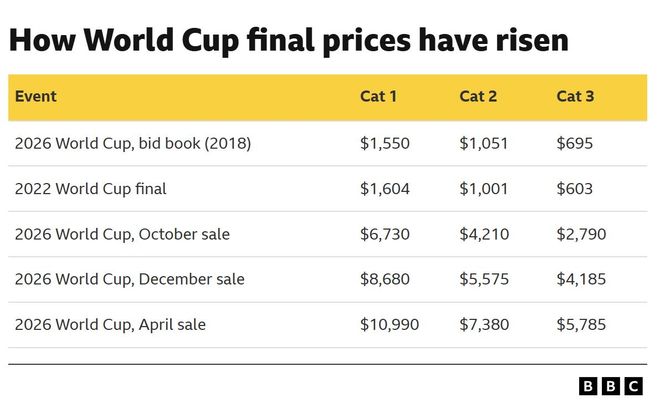Select the Cat 2 column header
This screenshot has width=660, height=411.
(x=477, y=97)
